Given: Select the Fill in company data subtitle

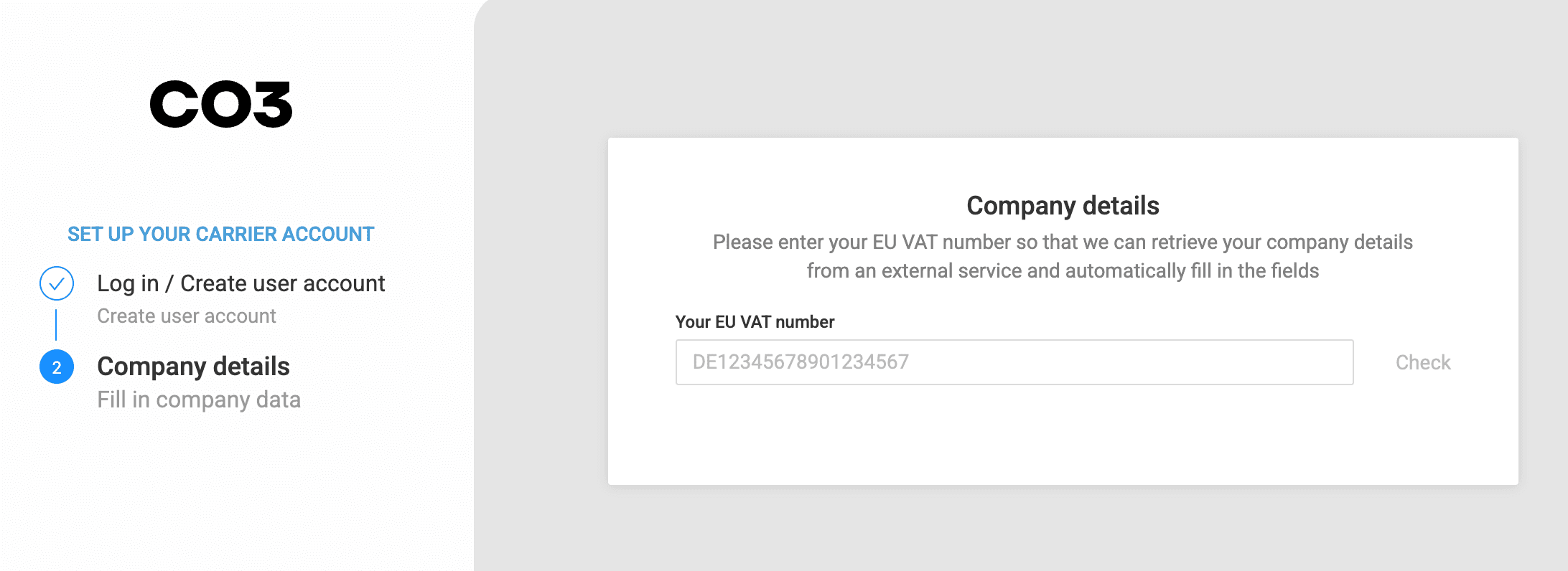Looking at the screenshot, I should [199, 400].
